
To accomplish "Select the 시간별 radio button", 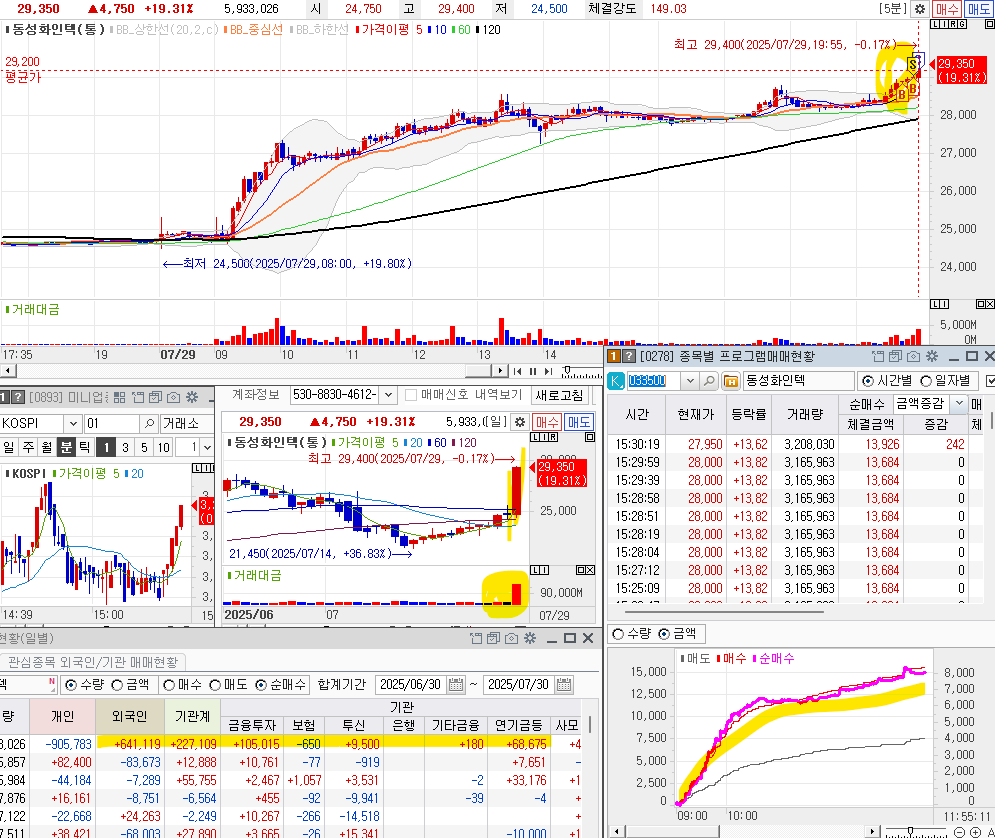I will coord(867,381).
